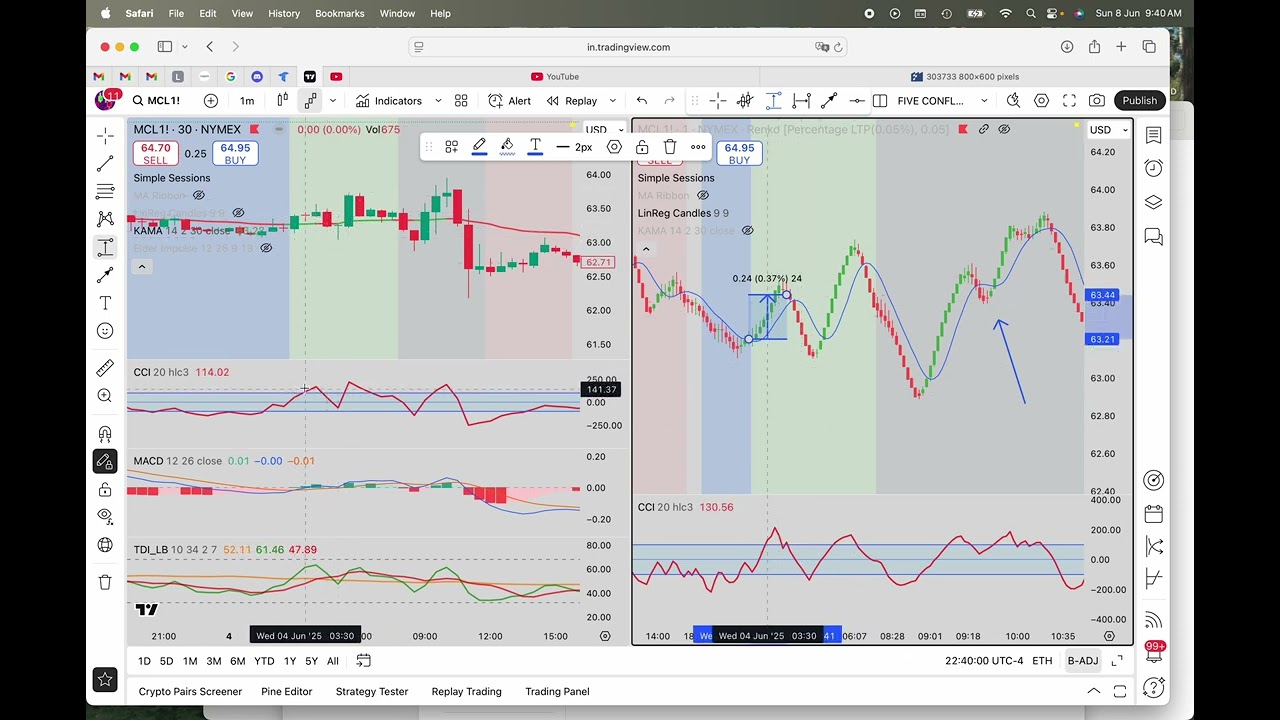Open the Fibonacci and Gann tools group
The height and width of the screenshot is (720, 1280).
105,191
